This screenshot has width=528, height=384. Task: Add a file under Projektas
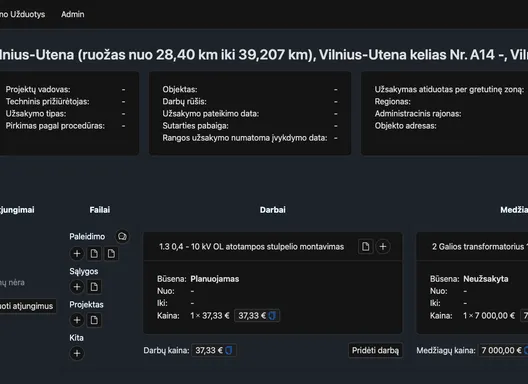click(x=77, y=320)
